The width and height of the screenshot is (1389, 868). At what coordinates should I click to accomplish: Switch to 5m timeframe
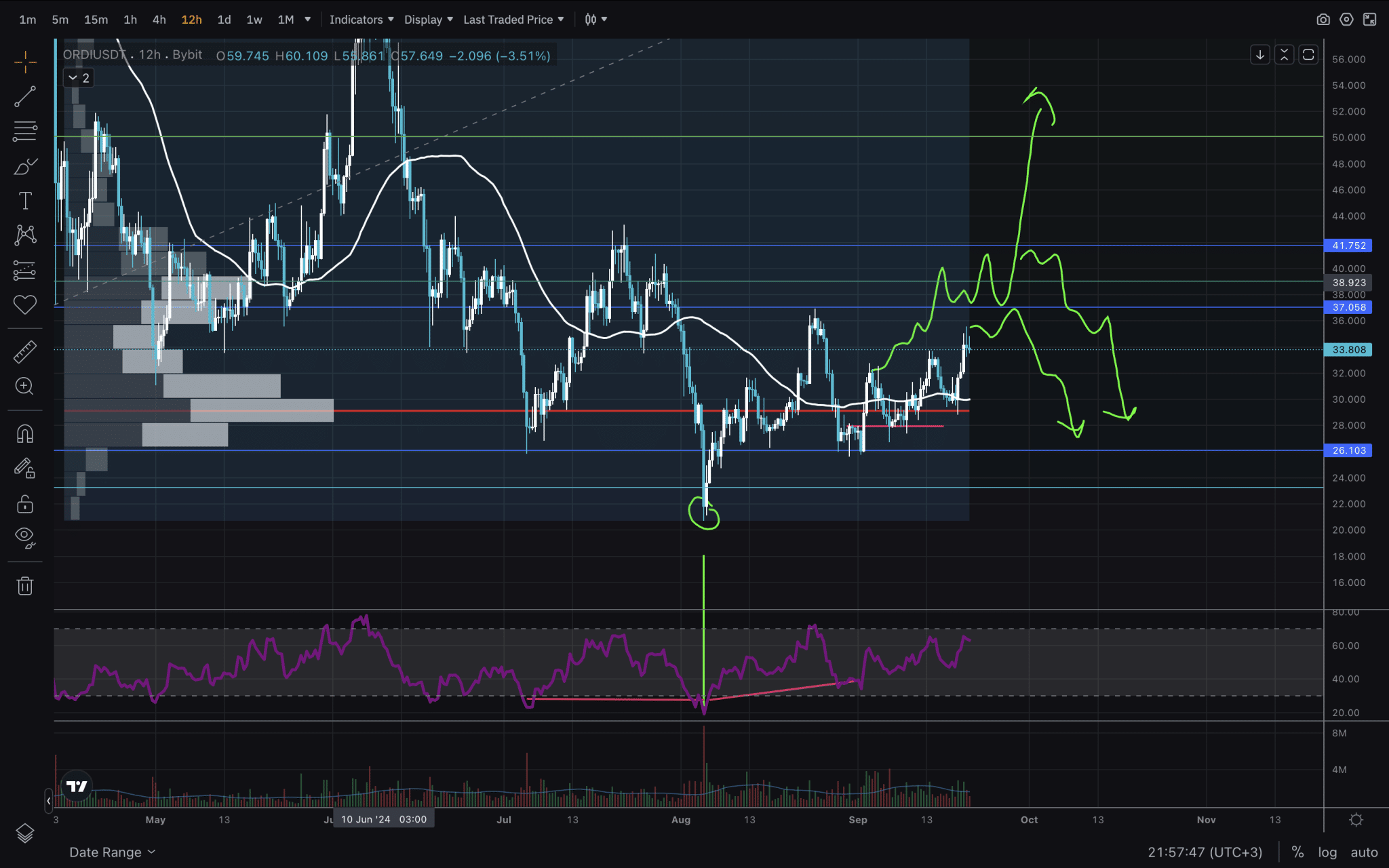[60, 20]
